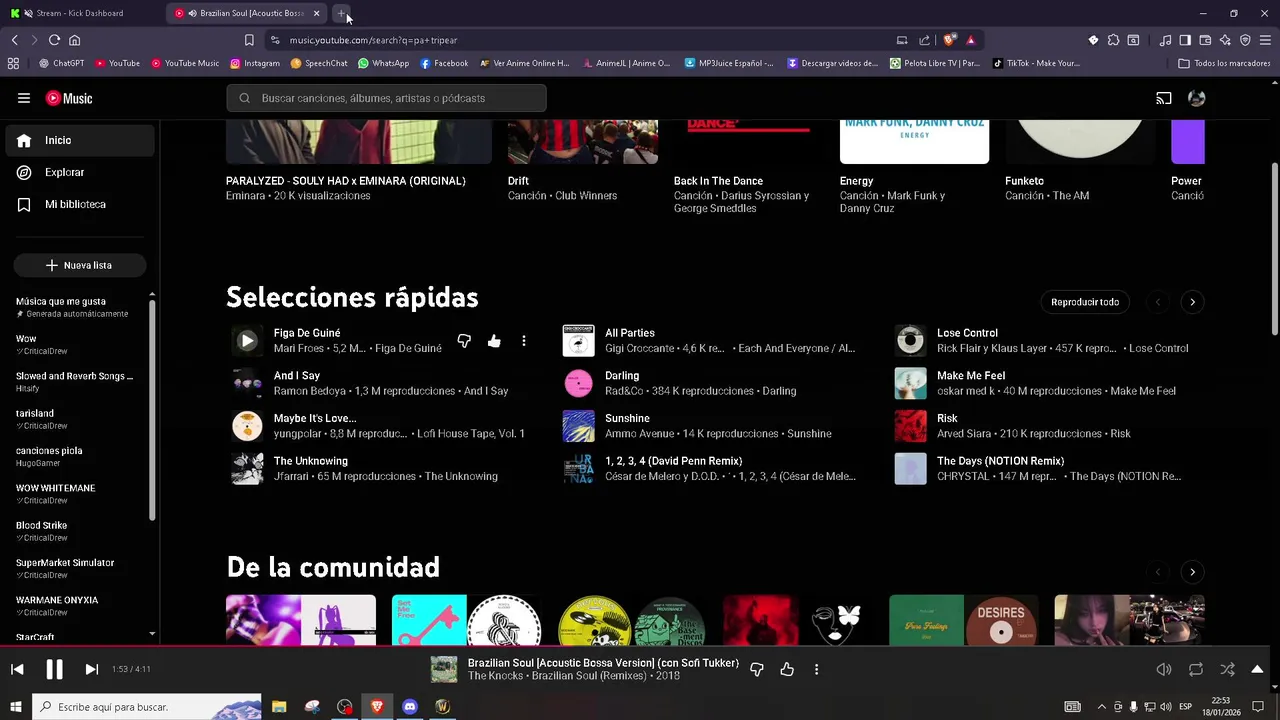Focus the Buscar canciones search field
The width and height of the screenshot is (1280, 720).
click(387, 98)
